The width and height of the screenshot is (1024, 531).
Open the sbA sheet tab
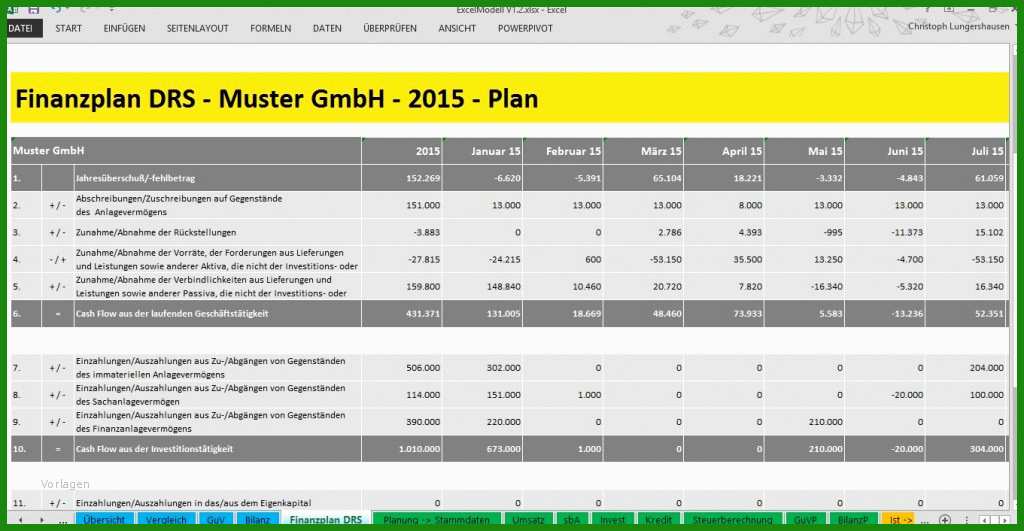tap(571, 520)
